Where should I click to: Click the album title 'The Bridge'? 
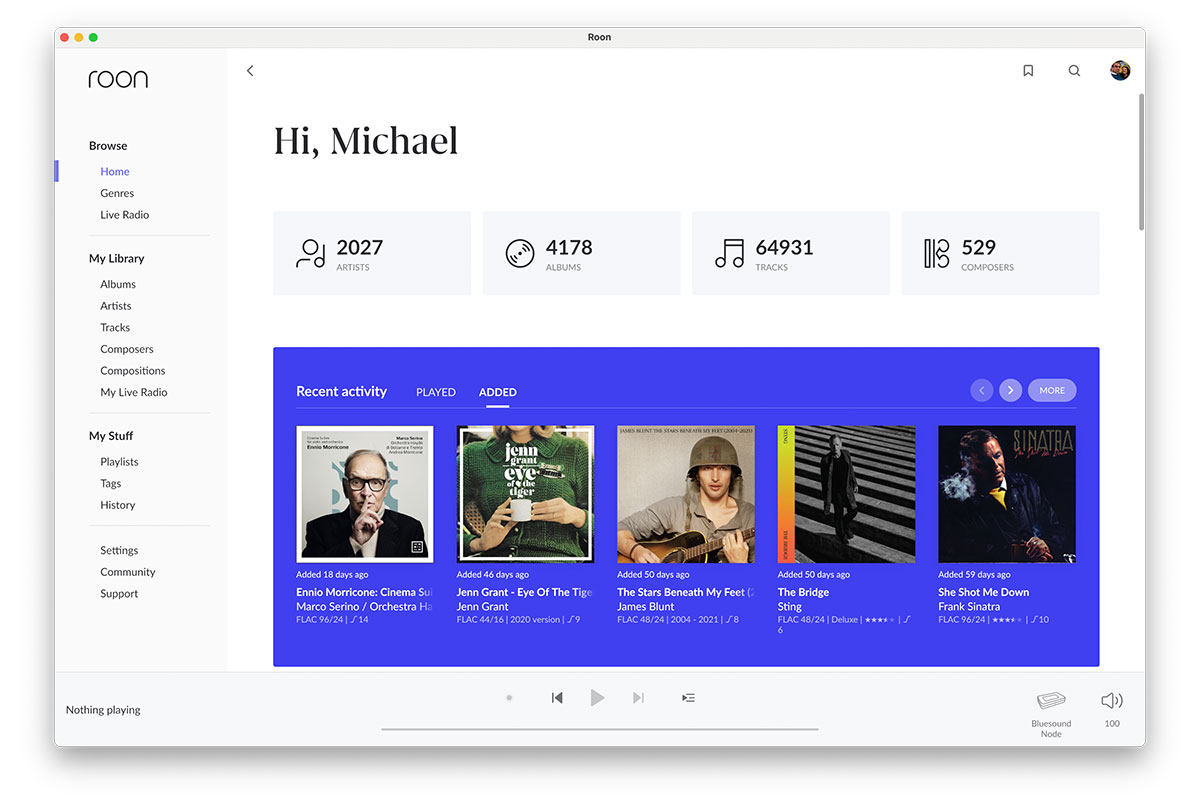[804, 592]
